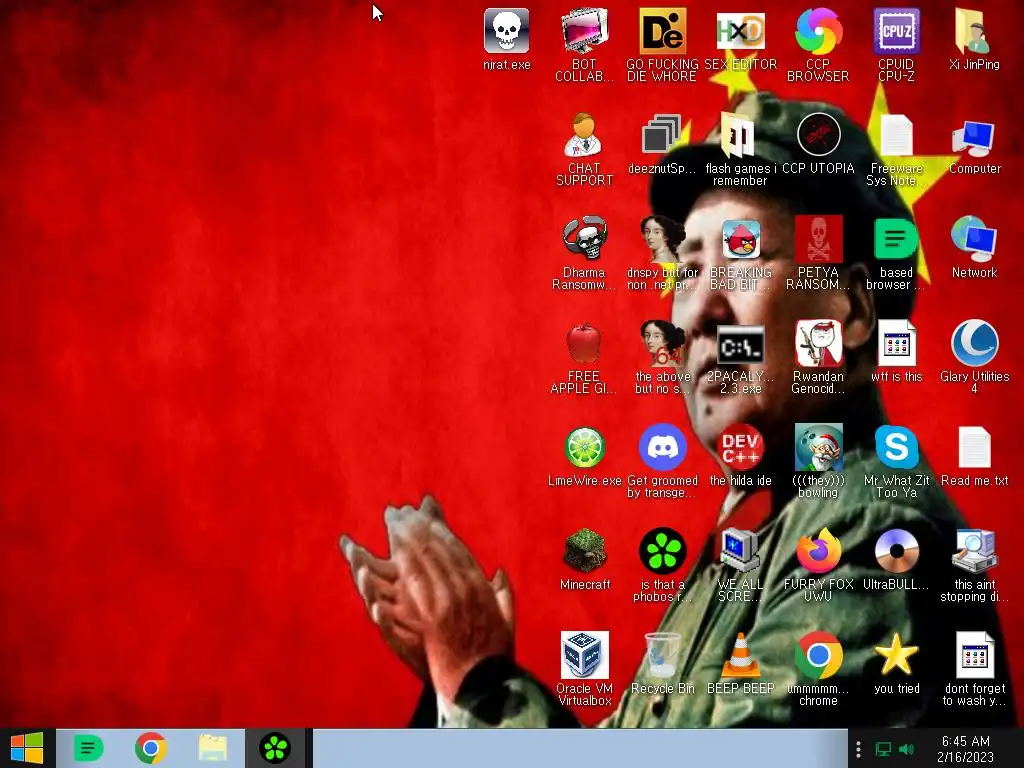Launch the Minecraft shortcut
Screen dimensions: 1024x768
(x=584, y=550)
